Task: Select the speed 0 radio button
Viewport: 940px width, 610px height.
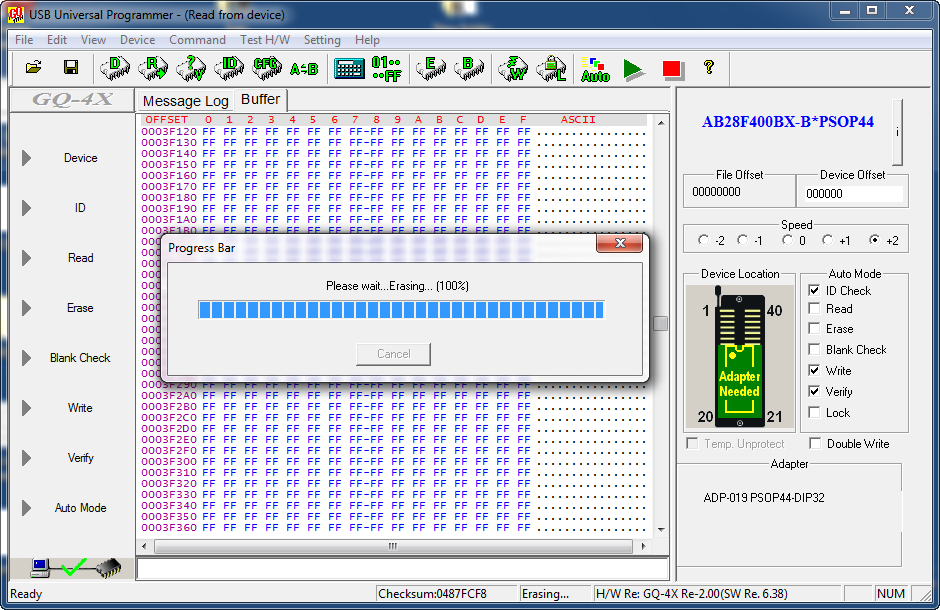Action: click(x=788, y=240)
